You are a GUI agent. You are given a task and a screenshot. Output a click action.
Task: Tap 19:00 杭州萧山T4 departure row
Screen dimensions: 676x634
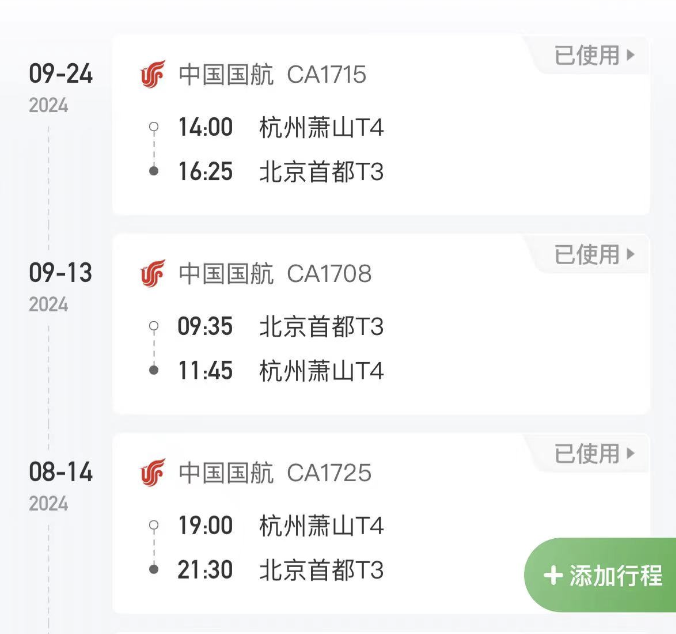coord(280,526)
